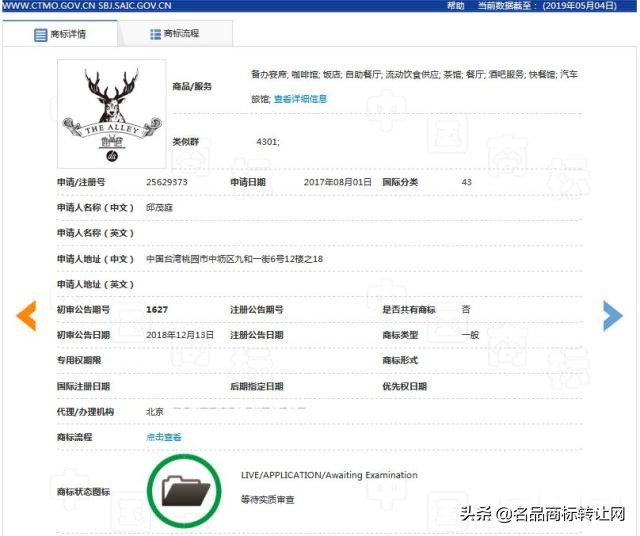This screenshot has width=640, height=536.
Task: Click the 专用权期限 label
Action: point(79,360)
